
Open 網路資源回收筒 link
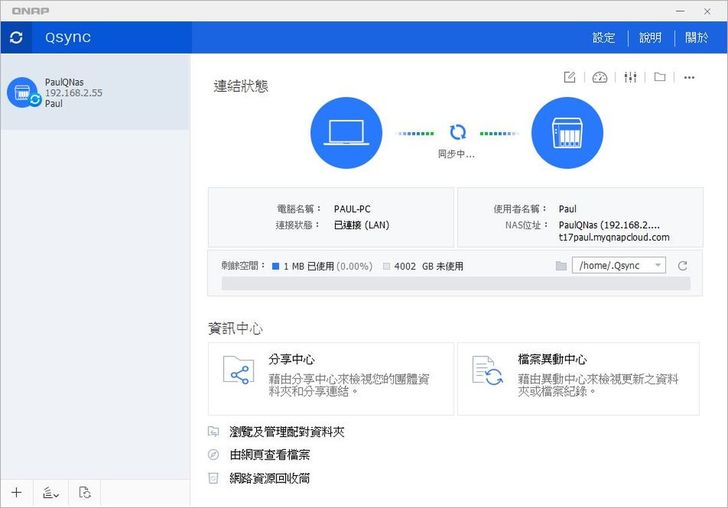(269, 478)
